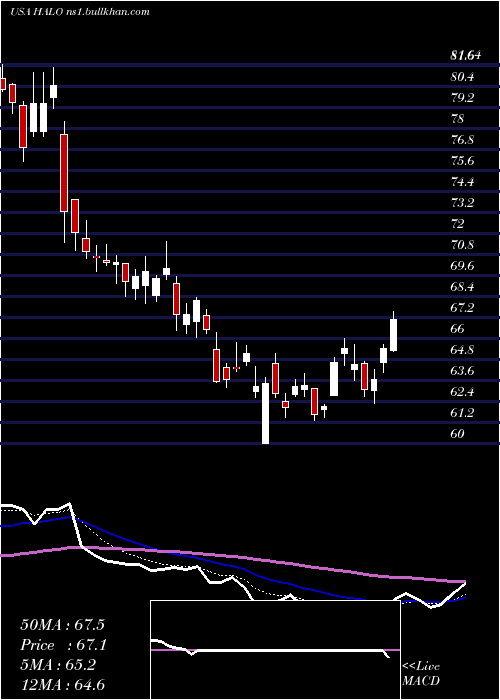
Task: Click the 62.4 price axis label
Action: 462,392
